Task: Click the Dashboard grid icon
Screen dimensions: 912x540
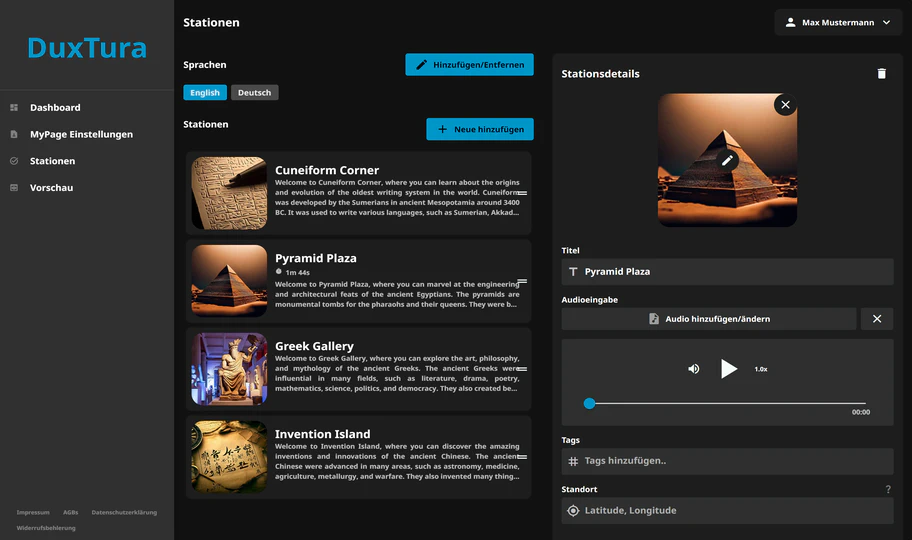Action: point(14,108)
